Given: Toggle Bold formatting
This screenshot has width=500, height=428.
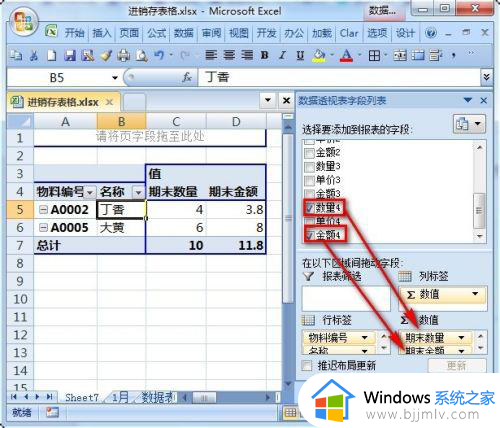Looking at the screenshot, I should tap(265, 55).
